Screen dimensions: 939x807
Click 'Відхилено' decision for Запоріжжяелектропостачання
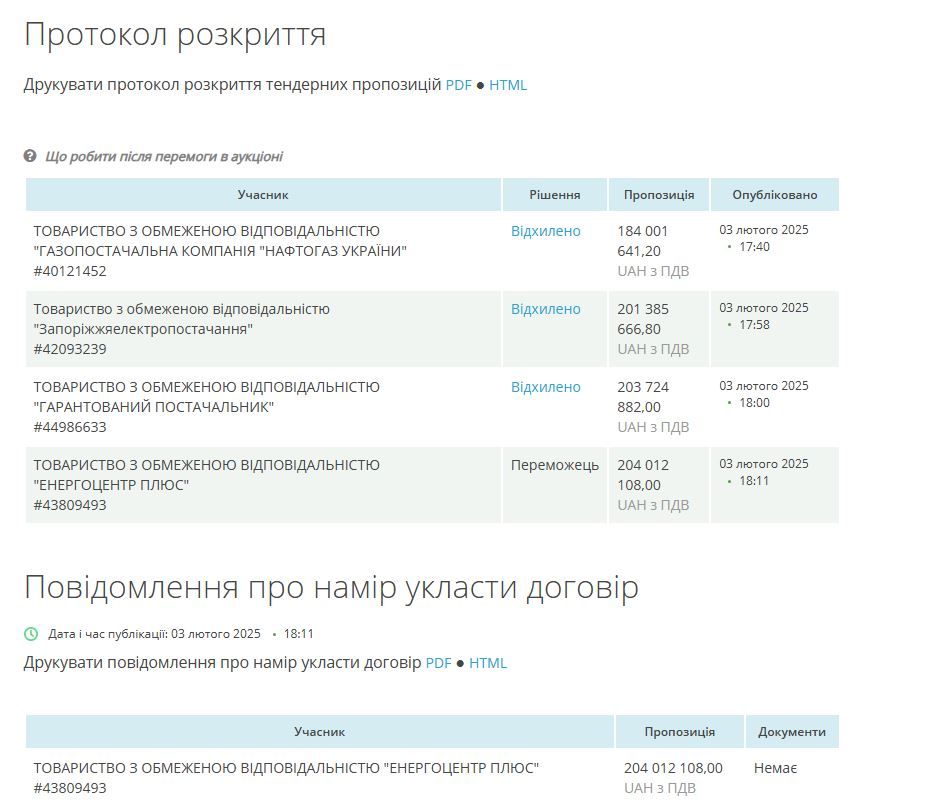click(x=547, y=308)
